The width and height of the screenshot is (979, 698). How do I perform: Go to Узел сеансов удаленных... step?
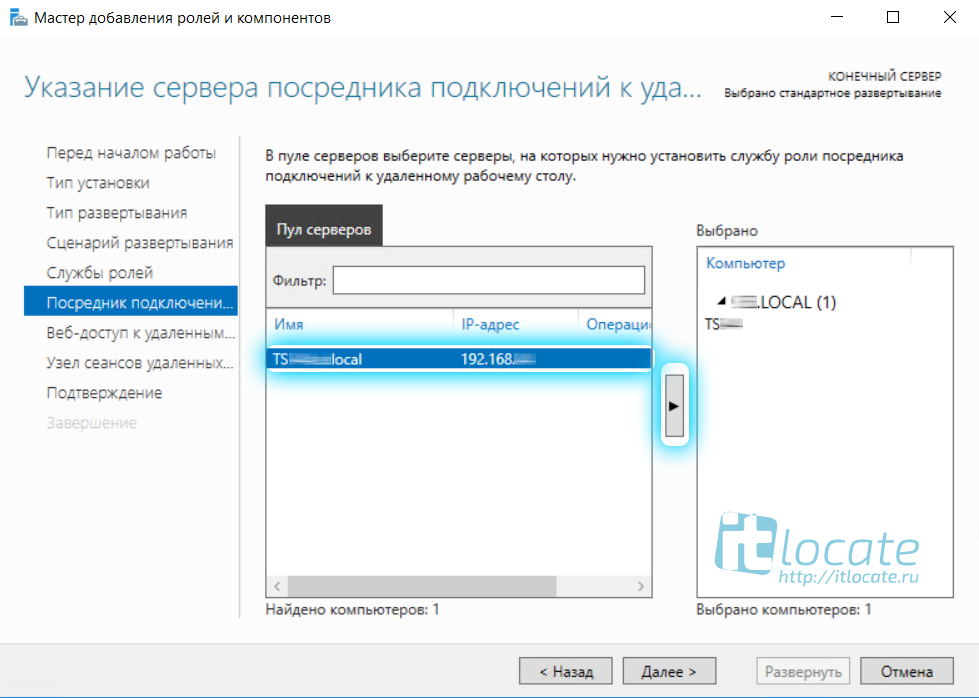pyautogui.click(x=140, y=363)
